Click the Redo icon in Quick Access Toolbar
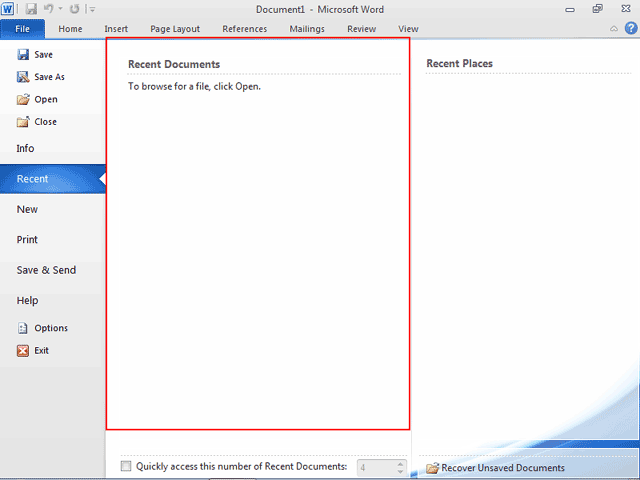Screen dimensions: 640x480 (x=74, y=9)
